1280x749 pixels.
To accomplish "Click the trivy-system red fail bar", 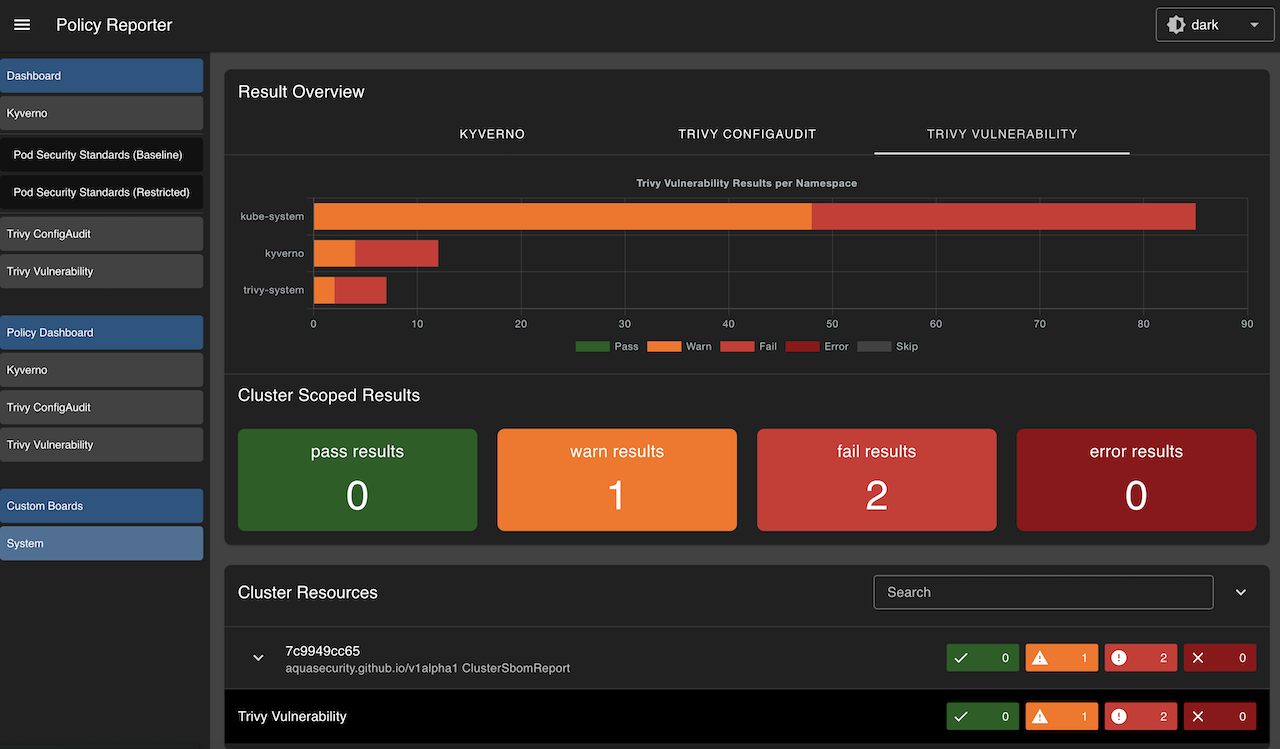I will pos(361,290).
